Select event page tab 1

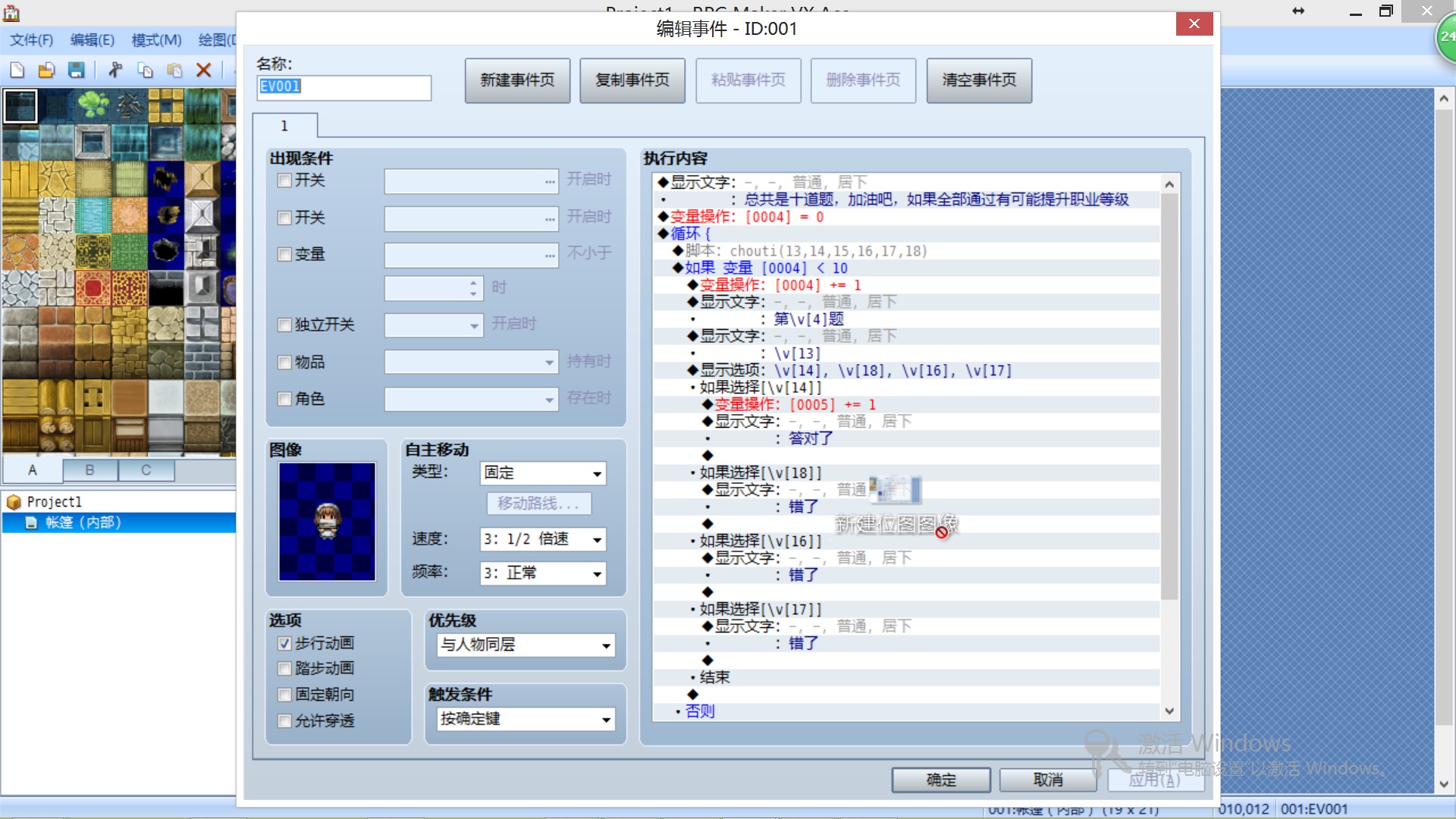coord(284,126)
